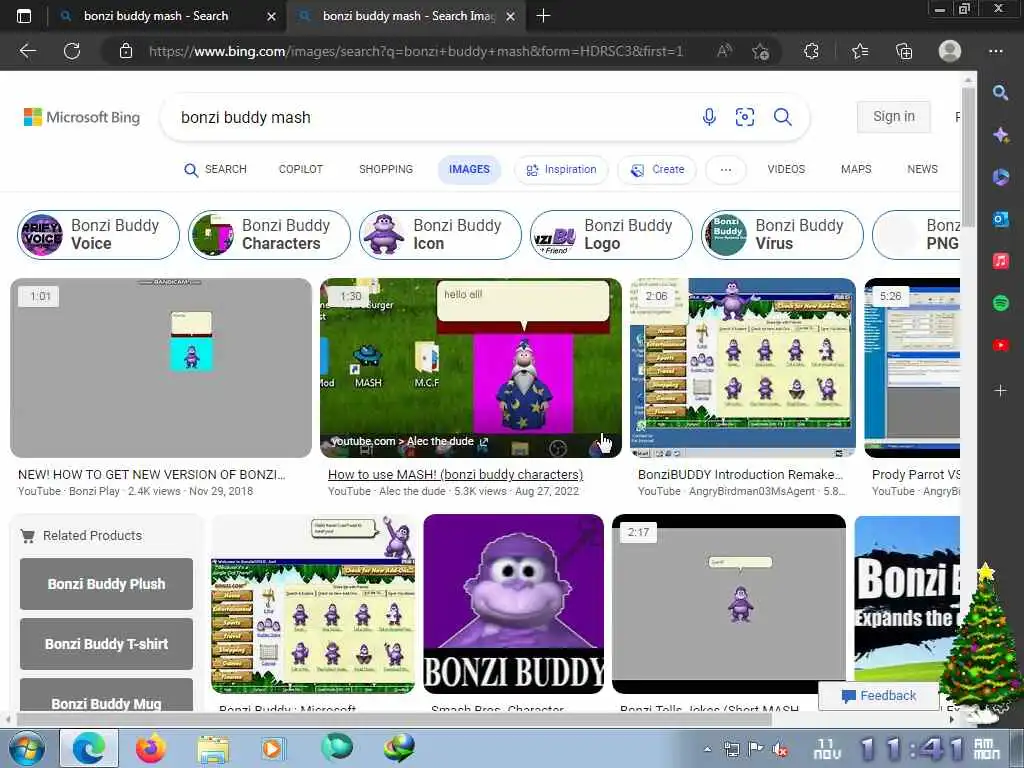
Task: Click Bonzi Buddy Plush related product
Action: 106,584
